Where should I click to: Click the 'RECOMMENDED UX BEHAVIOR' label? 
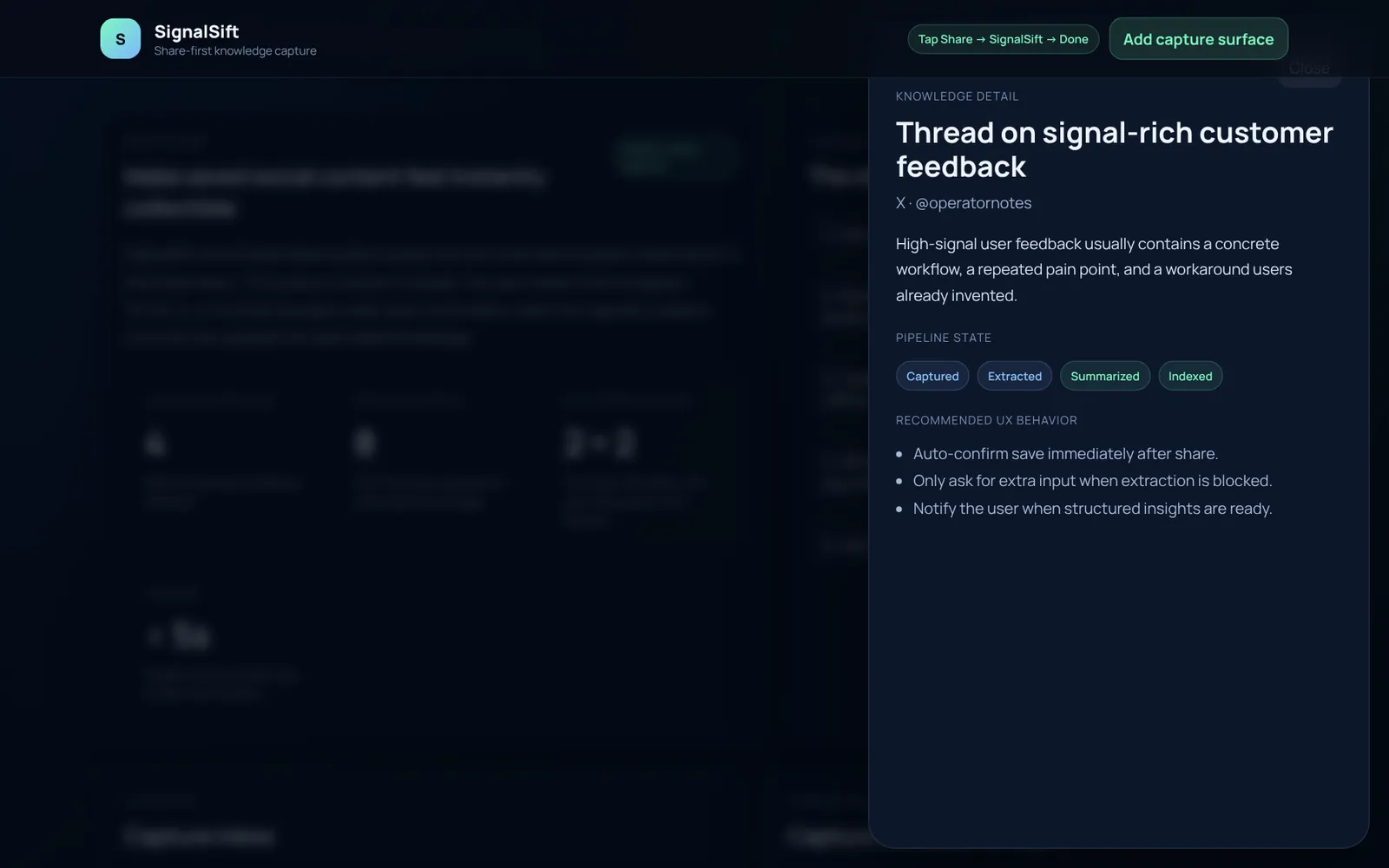point(986,420)
